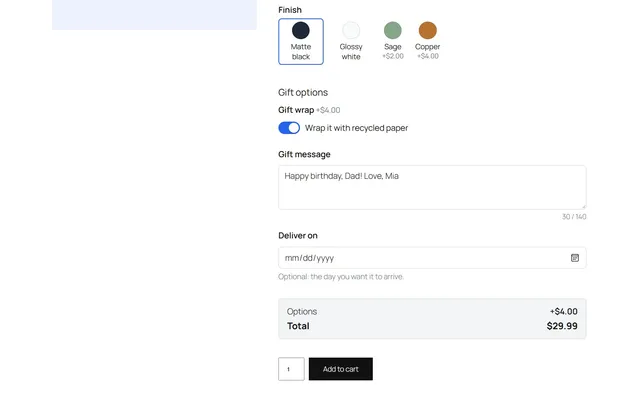640x400 pixels.
Task: Click inside the Gift message text area
Action: [432, 187]
